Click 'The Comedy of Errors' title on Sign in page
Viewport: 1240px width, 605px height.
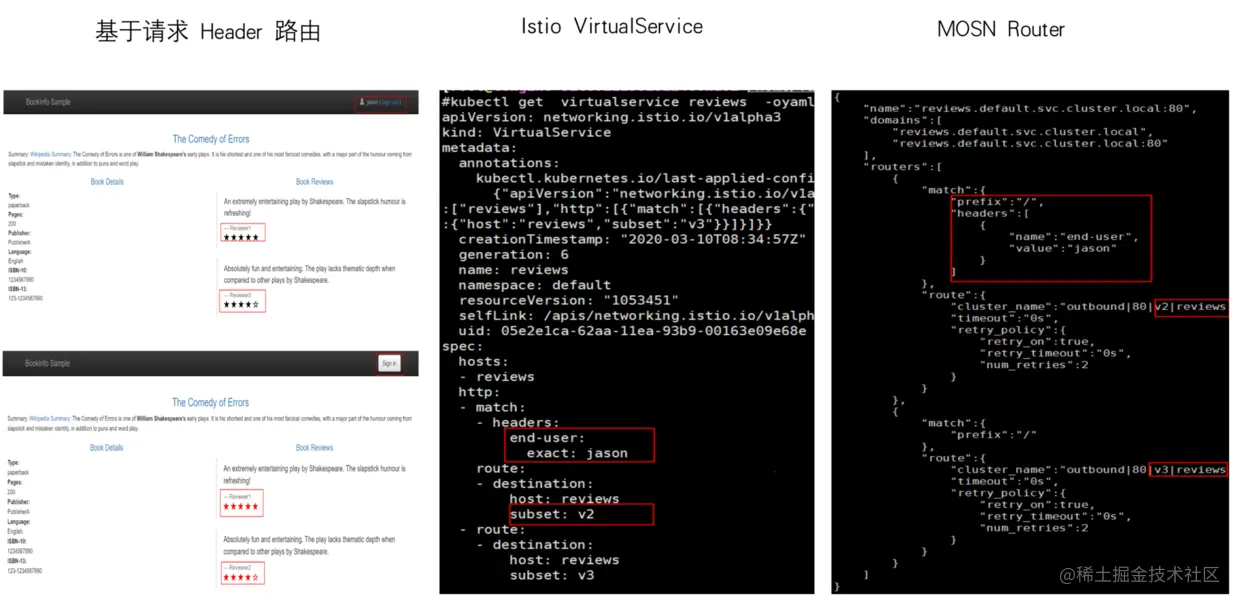211,402
